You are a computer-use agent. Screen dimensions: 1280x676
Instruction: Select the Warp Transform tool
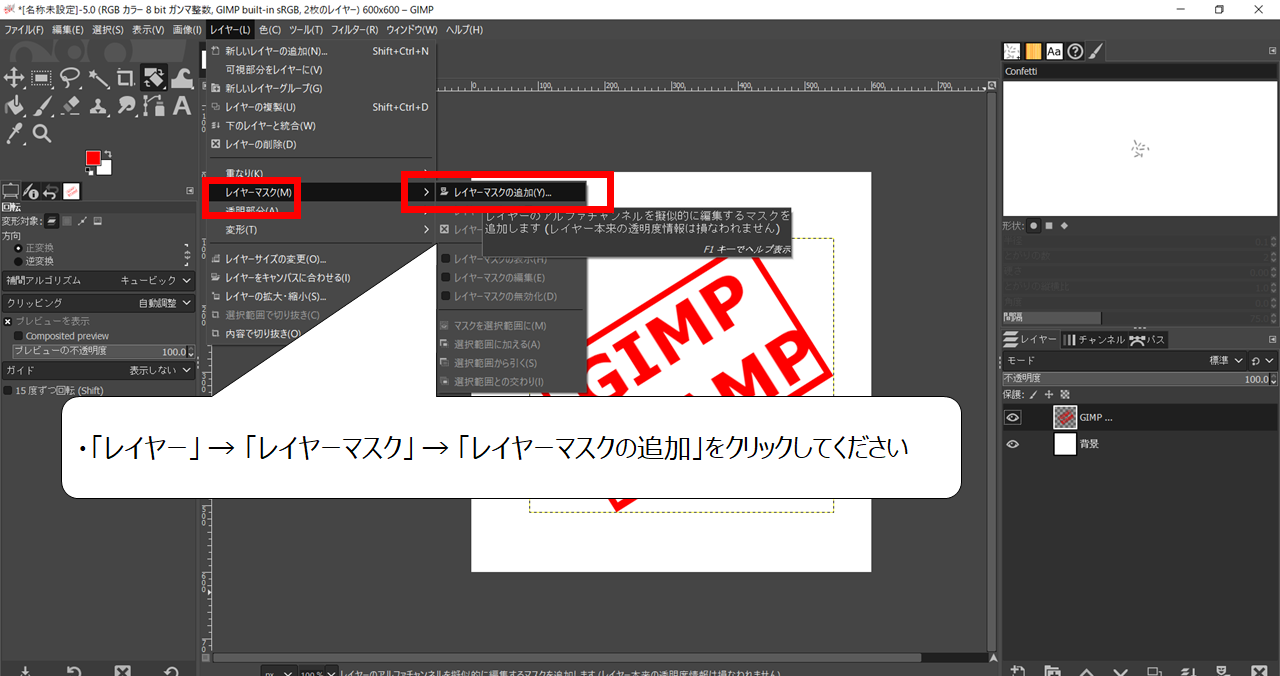(182, 78)
